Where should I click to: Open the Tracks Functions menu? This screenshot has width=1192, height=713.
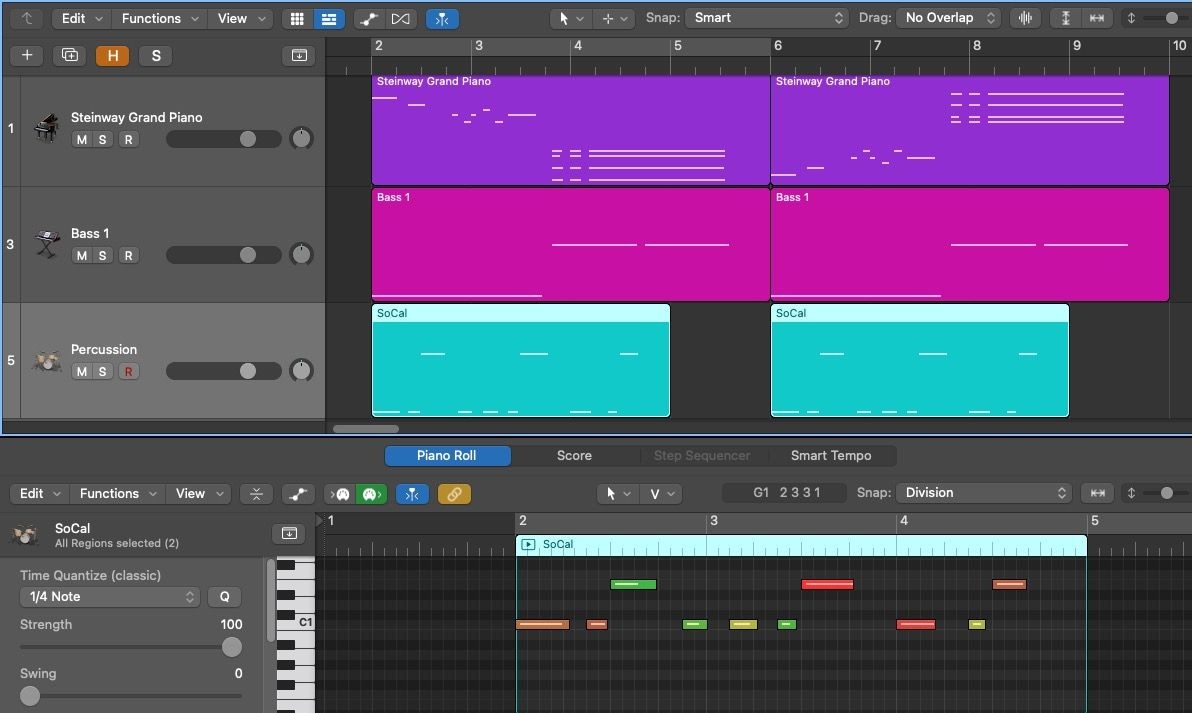tap(160, 18)
